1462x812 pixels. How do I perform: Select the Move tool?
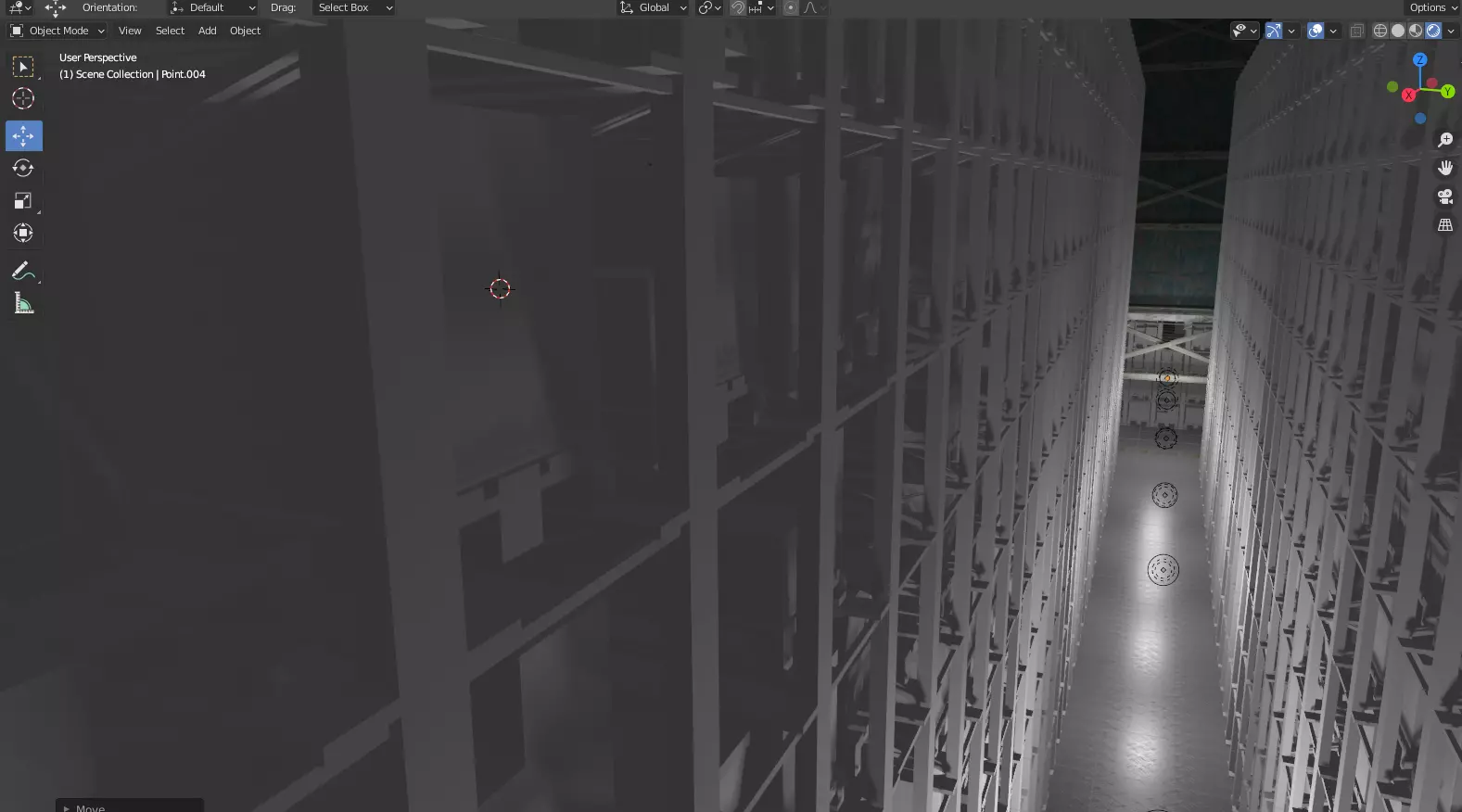pos(23,135)
